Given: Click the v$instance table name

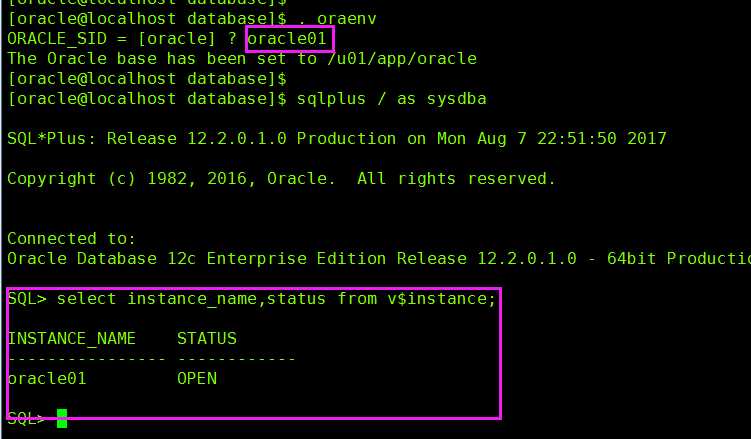Looking at the screenshot, I should pos(442,299).
